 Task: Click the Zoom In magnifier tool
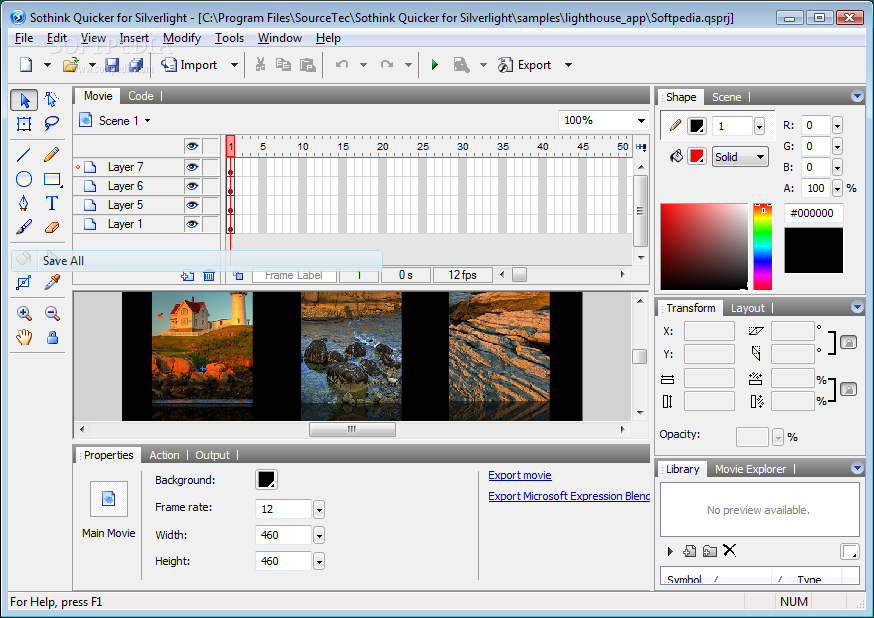pos(24,313)
